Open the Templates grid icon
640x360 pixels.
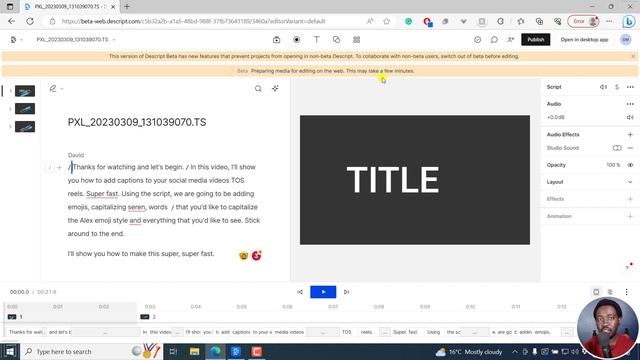(x=356, y=40)
